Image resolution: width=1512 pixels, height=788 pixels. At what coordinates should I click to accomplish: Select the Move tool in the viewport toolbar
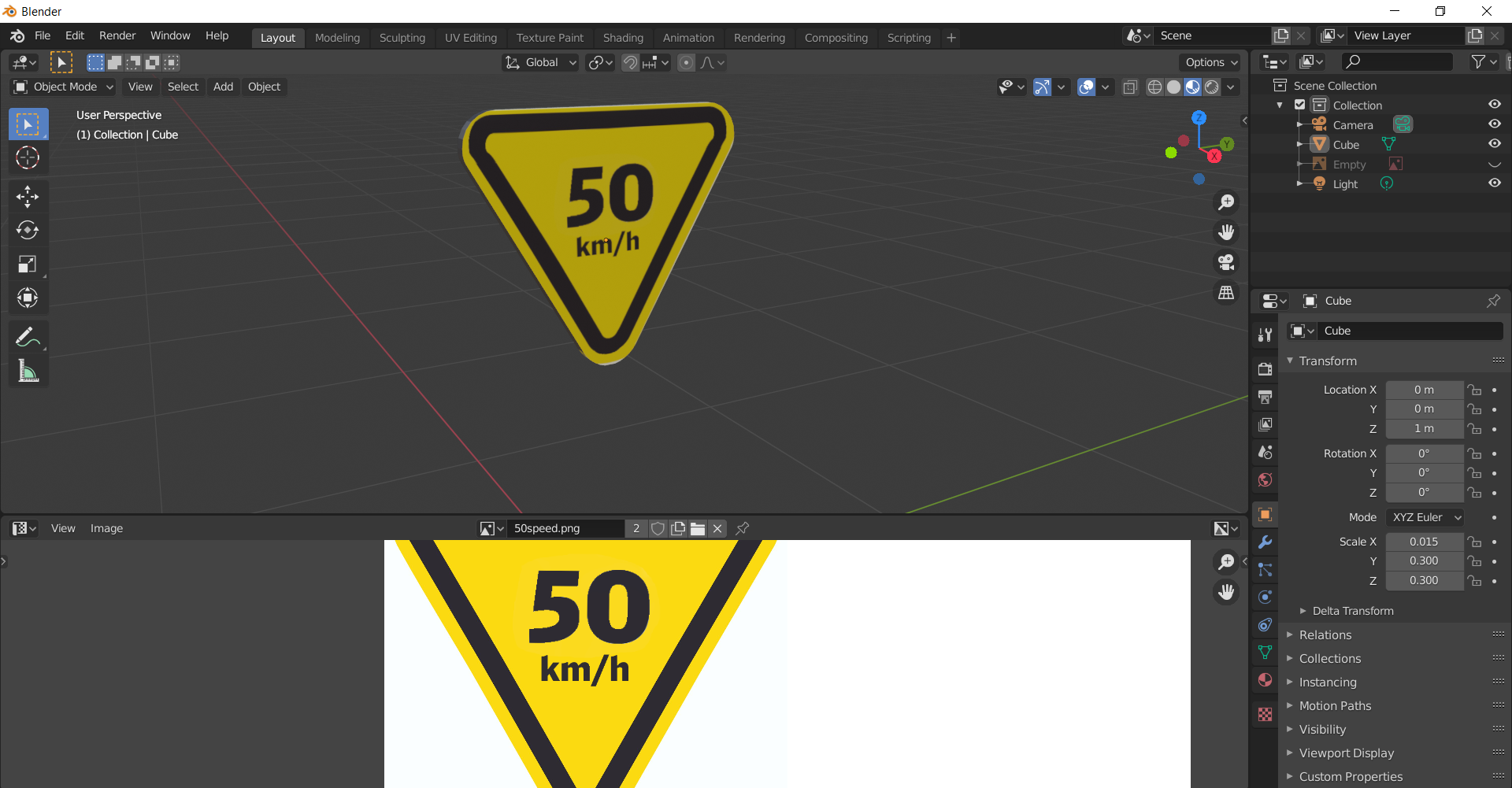(x=28, y=196)
